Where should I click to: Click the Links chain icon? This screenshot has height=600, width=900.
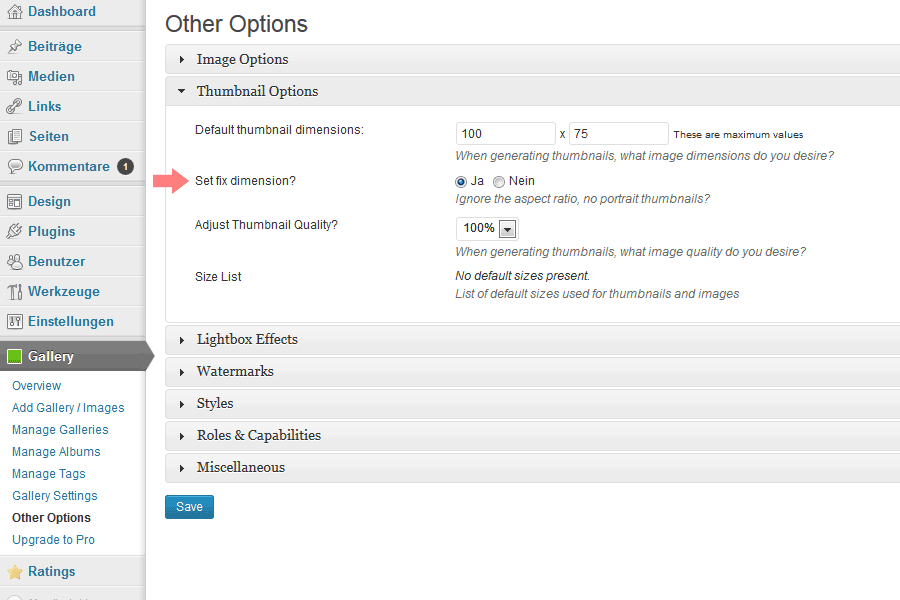[14, 107]
